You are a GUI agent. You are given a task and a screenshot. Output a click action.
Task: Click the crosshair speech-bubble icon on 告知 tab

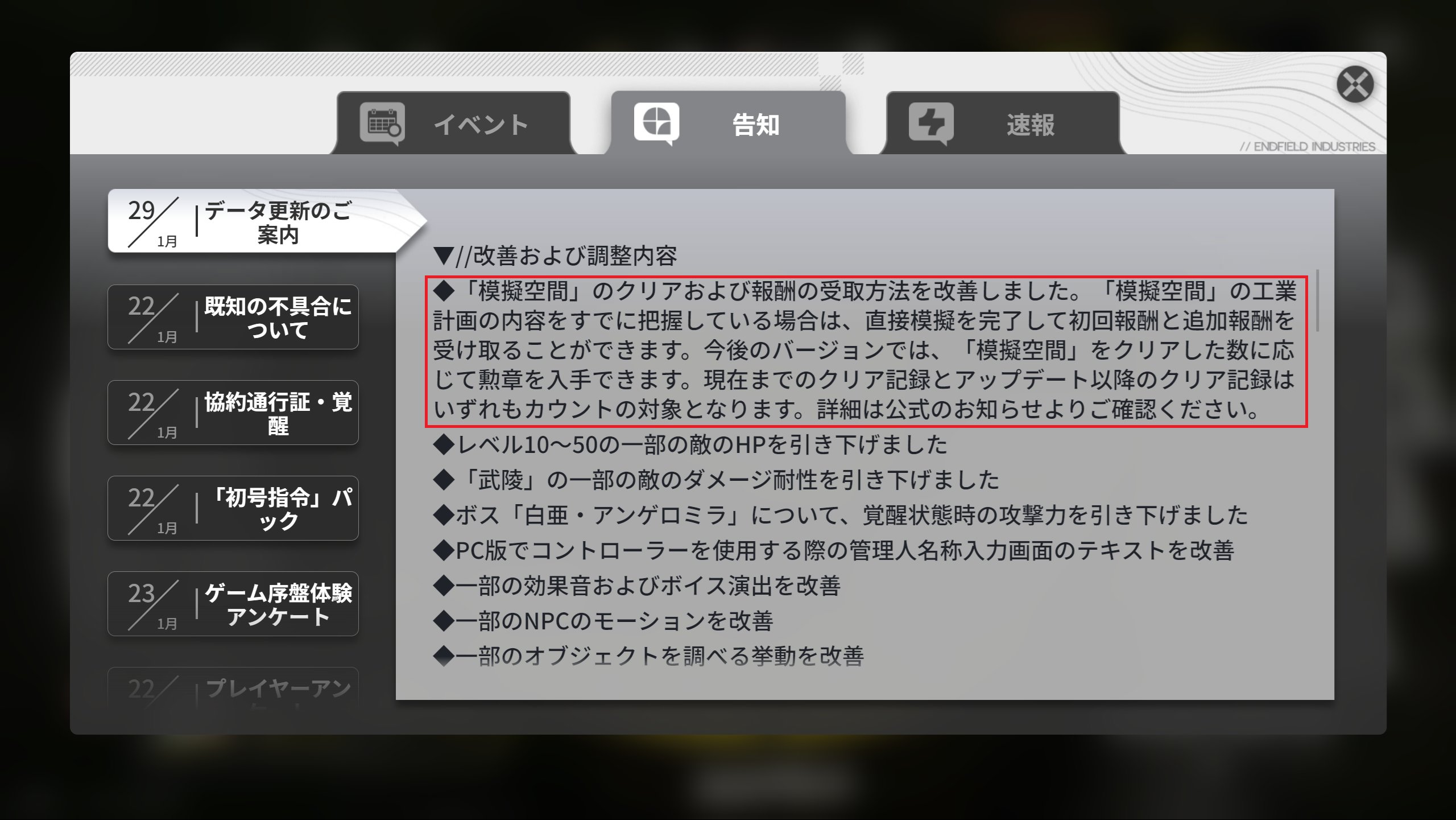(x=656, y=122)
